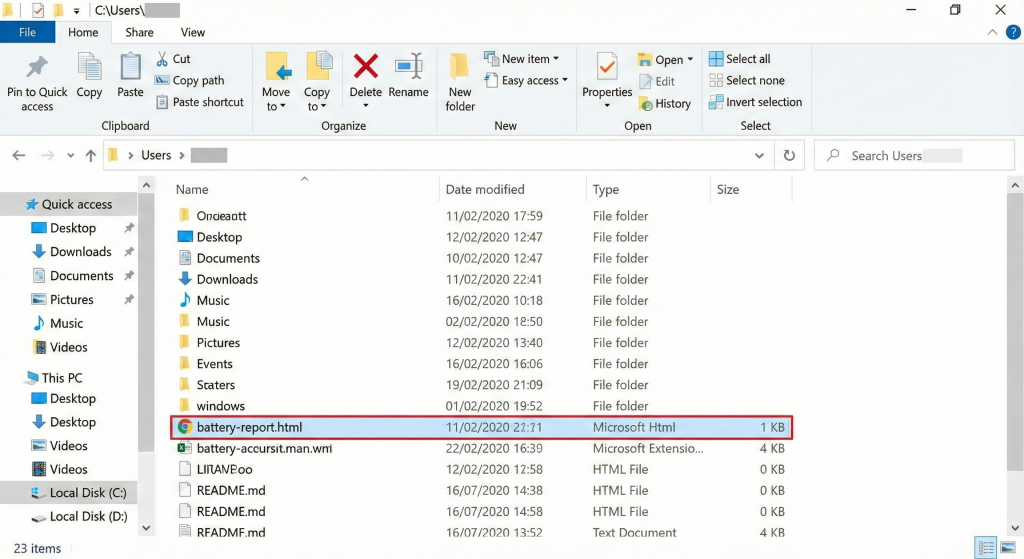Open the File menu tab
The width and height of the screenshot is (1024, 559).
click(28, 32)
